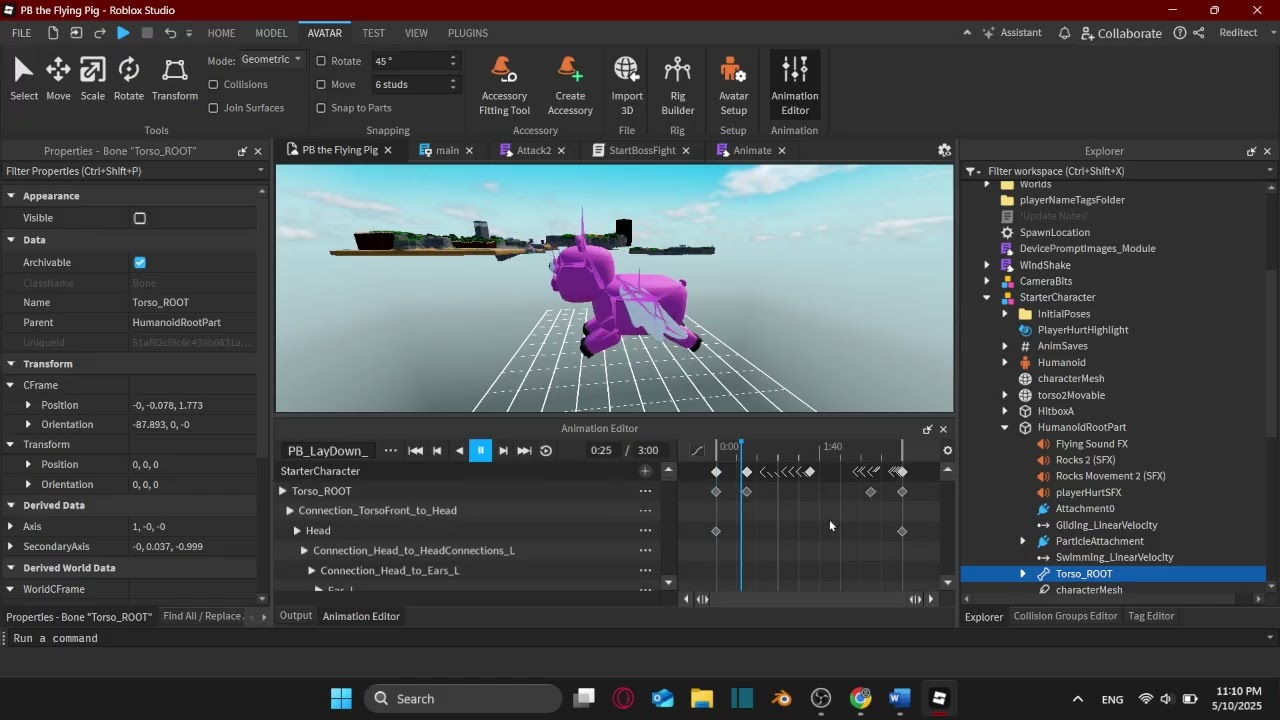Toggle animation looping
Screen dimensions: 1280x720
546,451
